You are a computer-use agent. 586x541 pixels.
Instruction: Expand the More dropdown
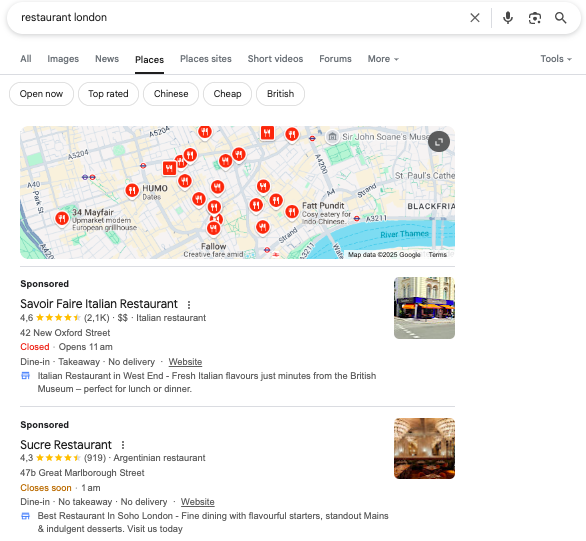[x=383, y=59]
